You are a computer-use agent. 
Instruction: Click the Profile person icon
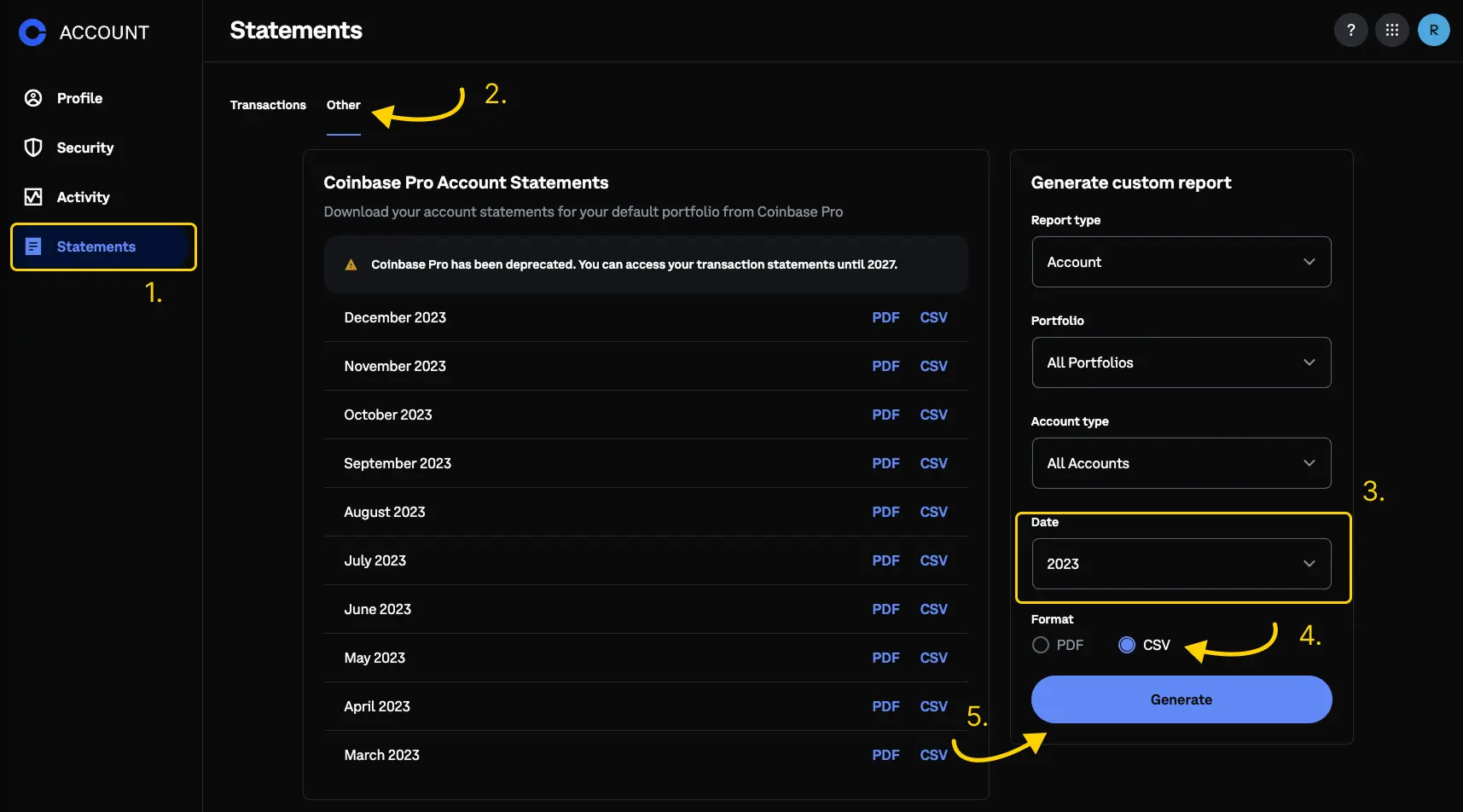[x=33, y=98]
